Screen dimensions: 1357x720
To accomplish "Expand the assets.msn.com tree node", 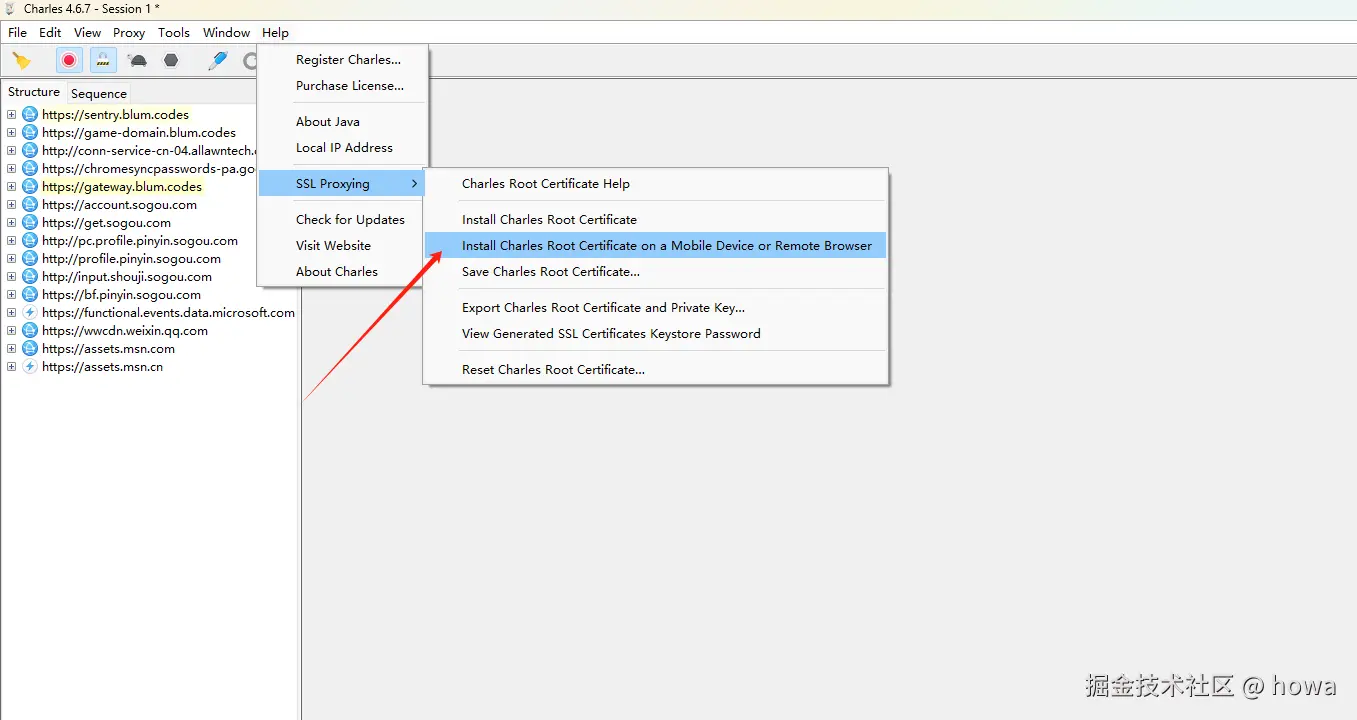I will tap(11, 349).
